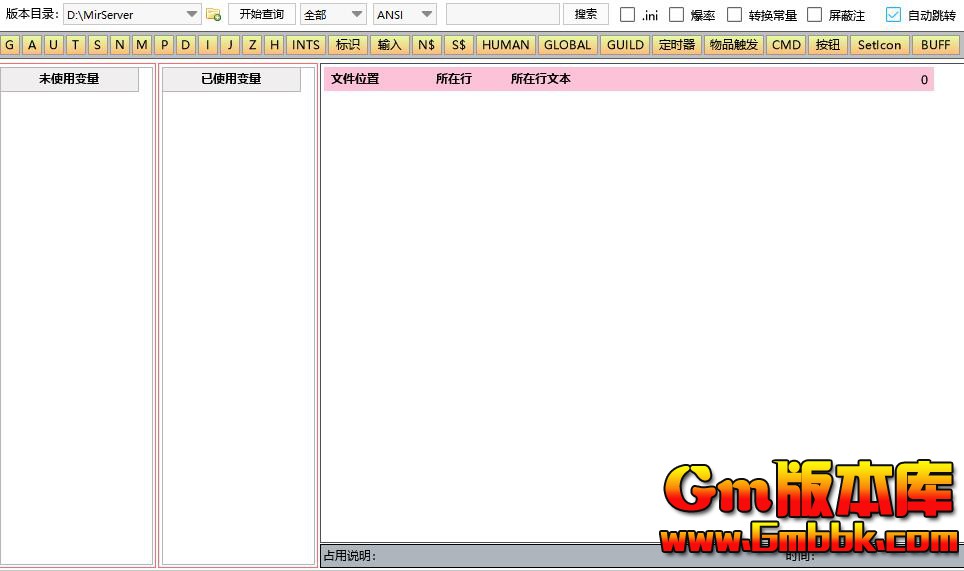Click the 定时器 button

(677, 45)
